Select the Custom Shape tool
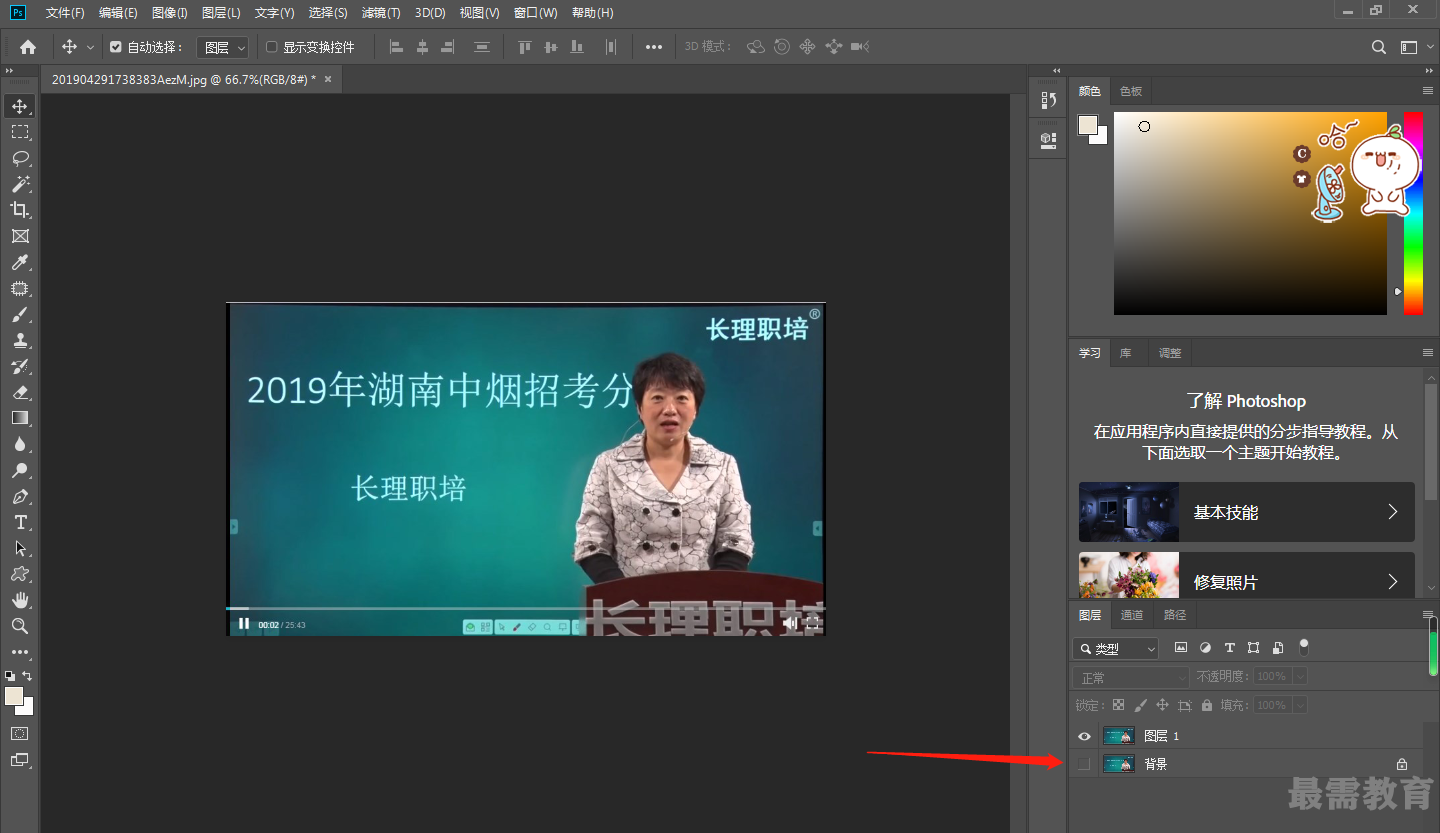1440x833 pixels. (20, 574)
